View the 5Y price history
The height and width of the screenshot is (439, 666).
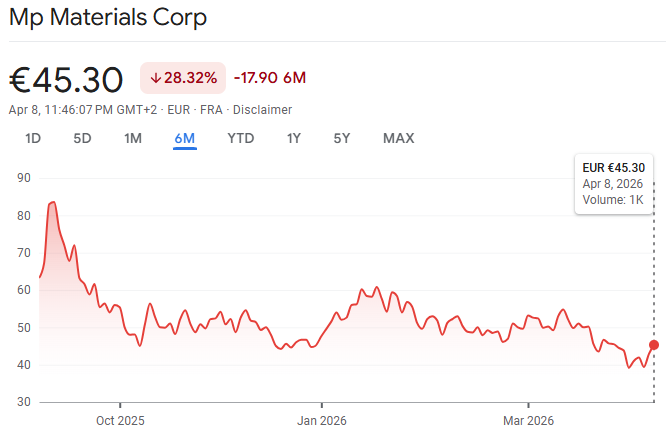pos(342,138)
